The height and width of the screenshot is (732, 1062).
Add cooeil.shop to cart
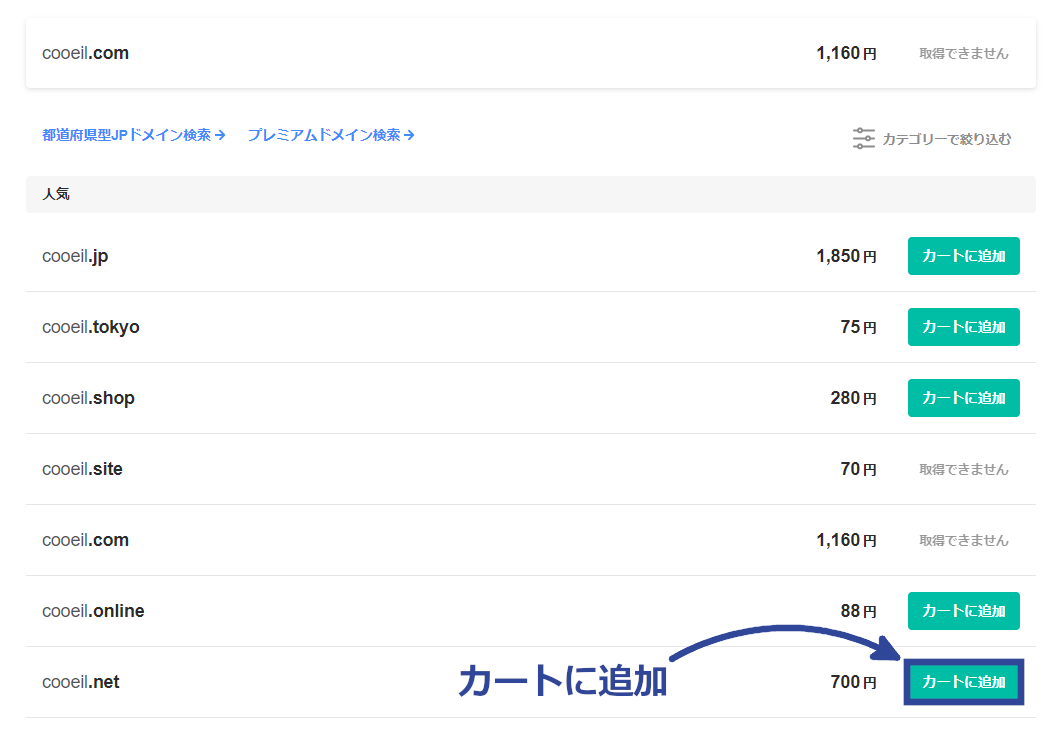(x=963, y=398)
